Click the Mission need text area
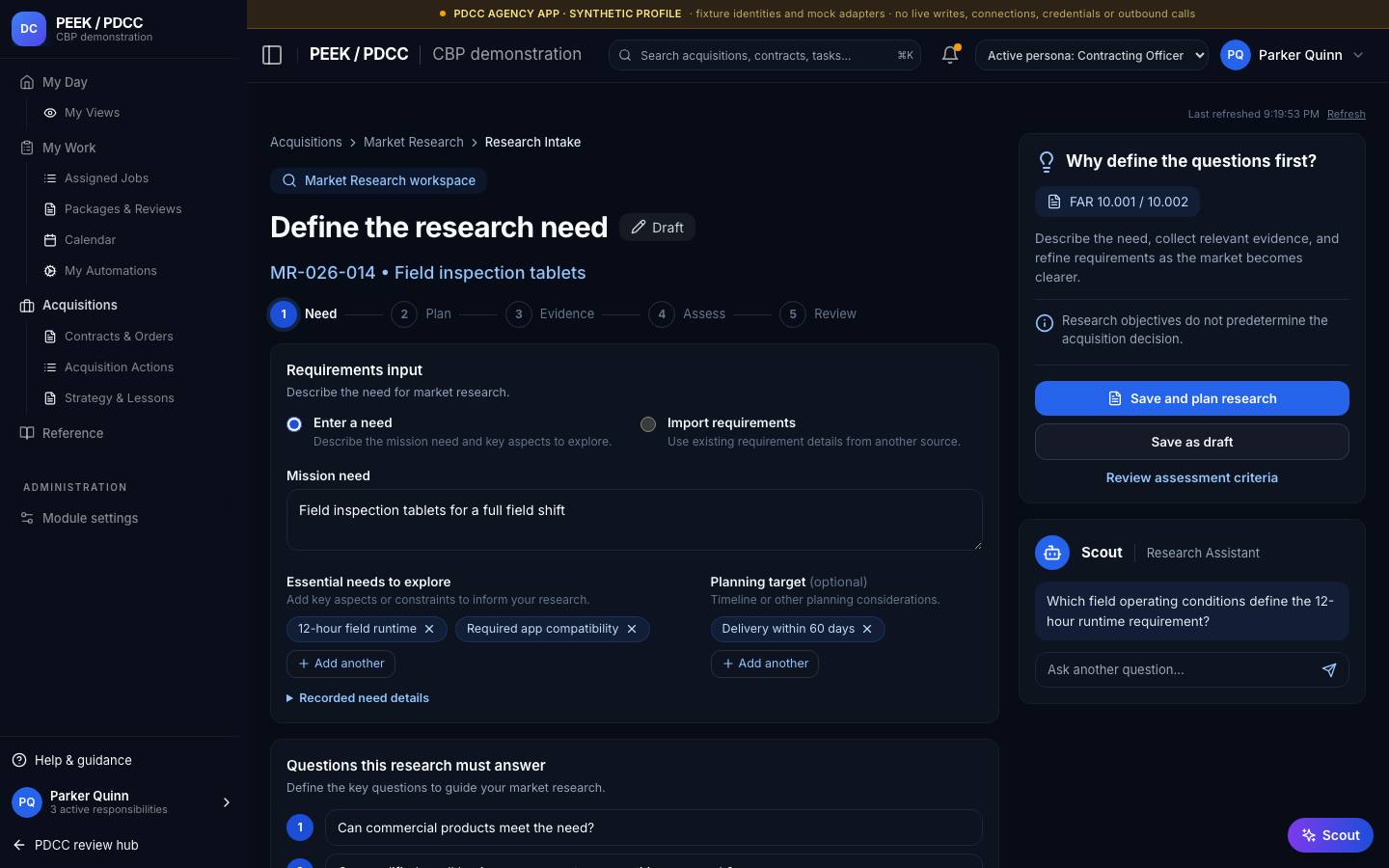The height and width of the screenshot is (868, 1389). [x=635, y=520]
